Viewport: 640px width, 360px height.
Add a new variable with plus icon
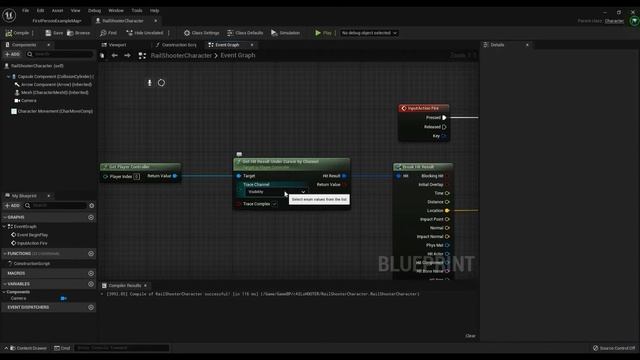tap(91, 284)
